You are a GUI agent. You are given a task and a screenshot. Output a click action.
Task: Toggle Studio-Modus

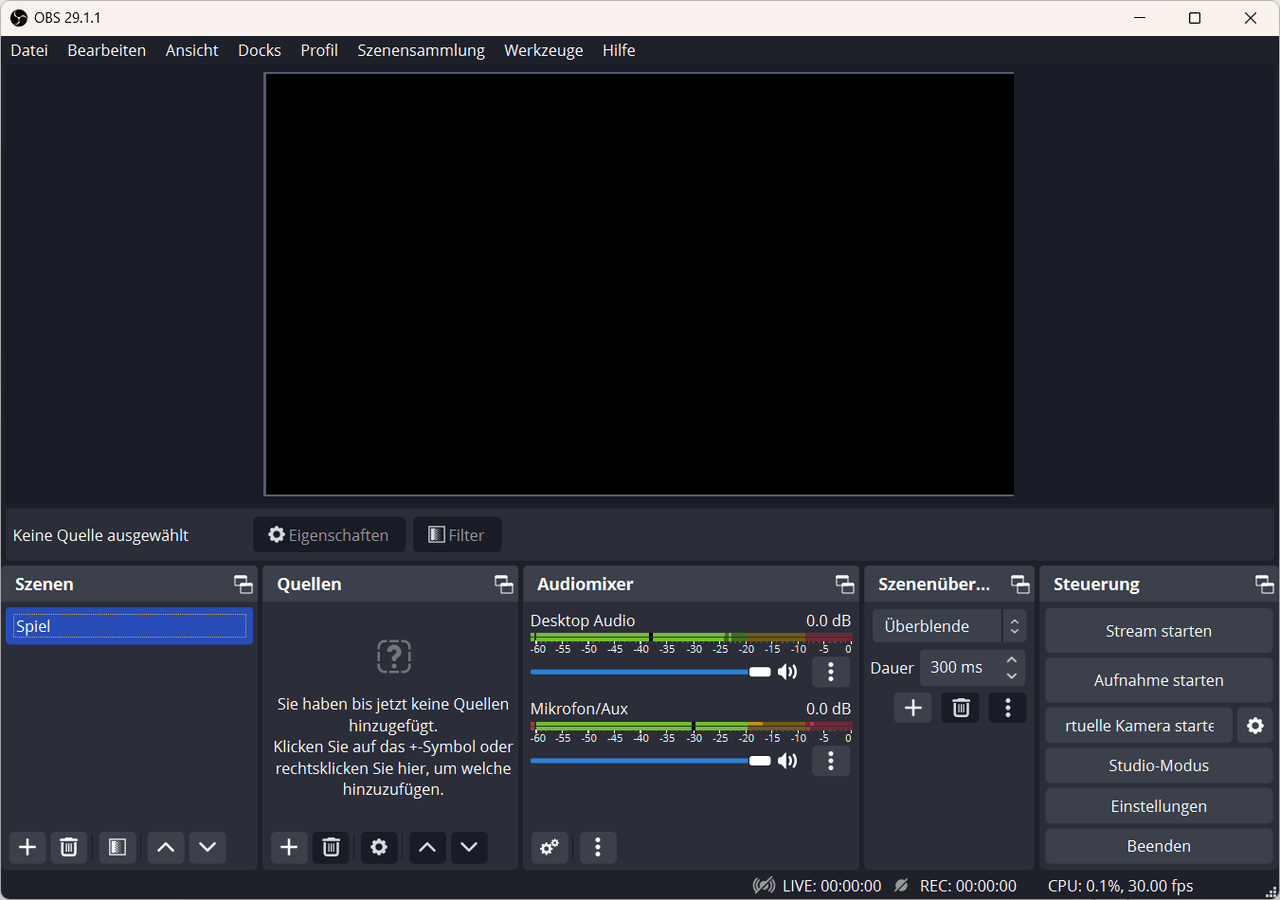click(1159, 766)
